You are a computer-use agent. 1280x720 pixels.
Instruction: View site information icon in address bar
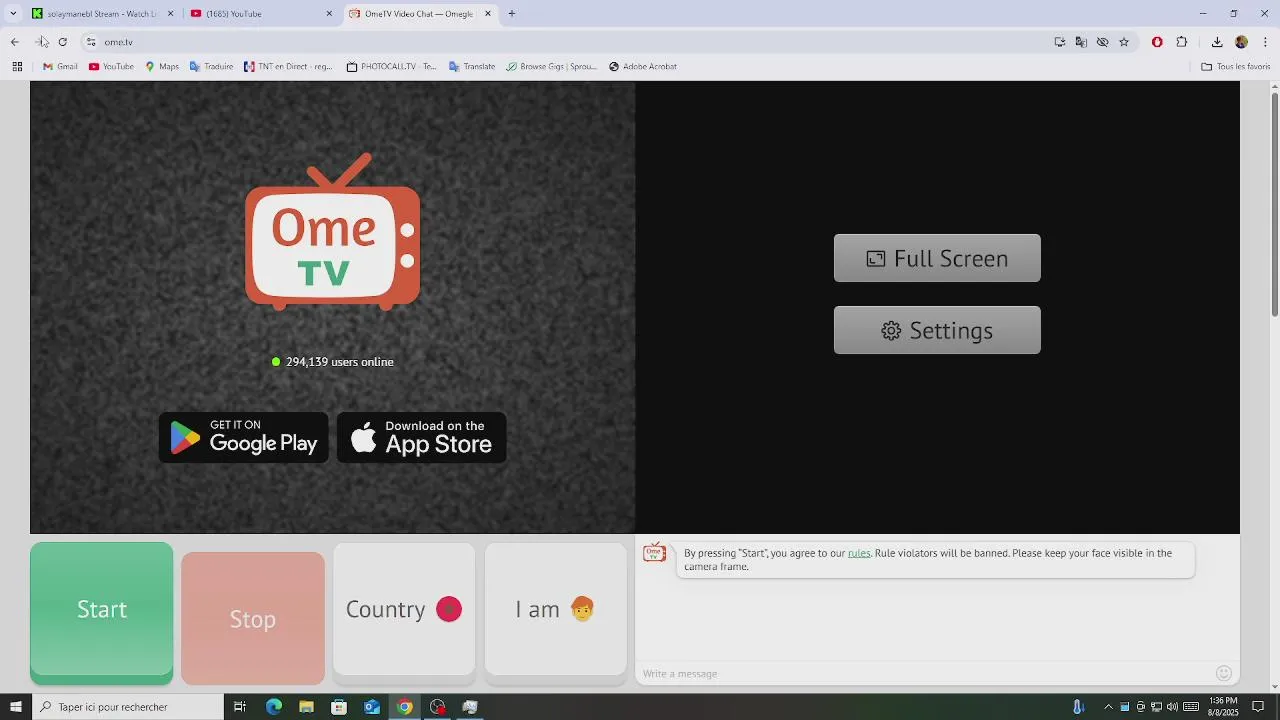(x=91, y=42)
